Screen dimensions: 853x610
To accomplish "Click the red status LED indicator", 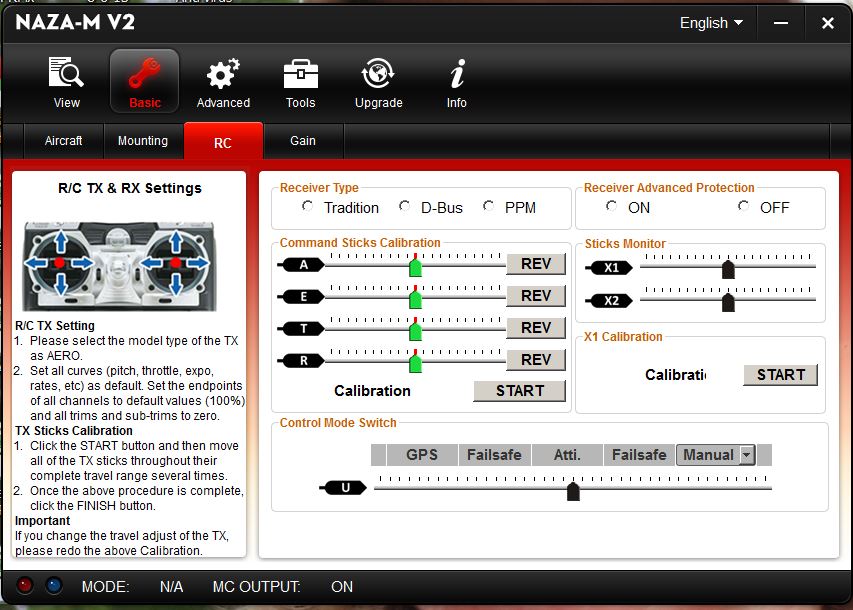I will tap(25, 586).
